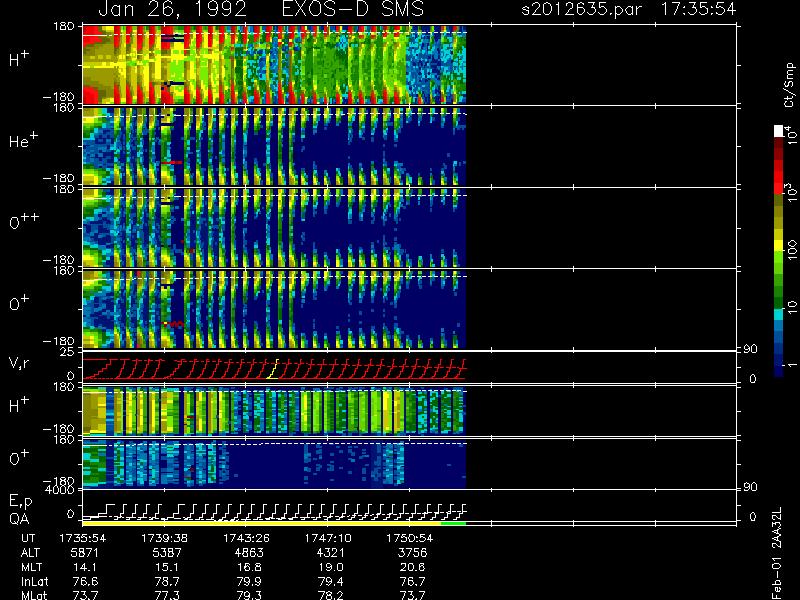Click the 'He+' panel label
This screenshot has width=800, height=600.
click(x=23, y=140)
